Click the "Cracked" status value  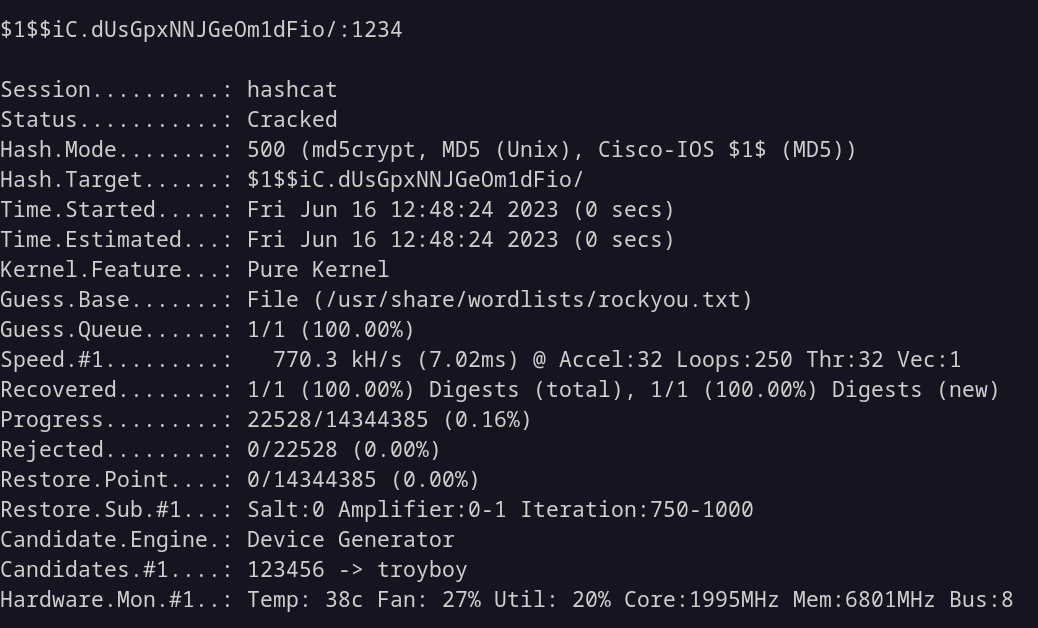[292, 120]
